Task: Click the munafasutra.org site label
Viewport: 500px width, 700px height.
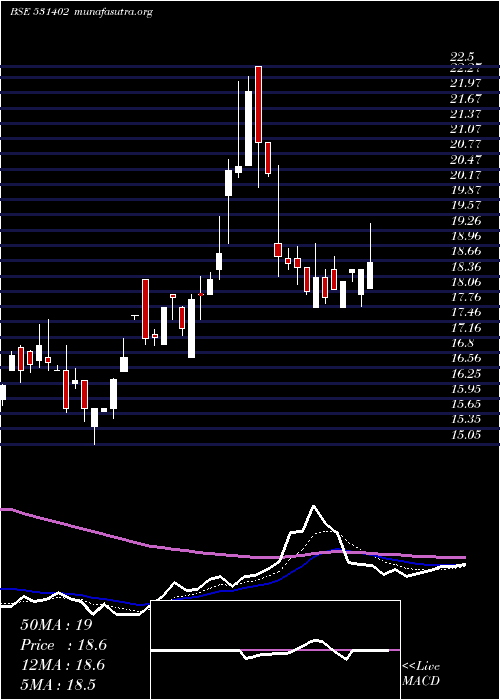Action: pos(112,12)
